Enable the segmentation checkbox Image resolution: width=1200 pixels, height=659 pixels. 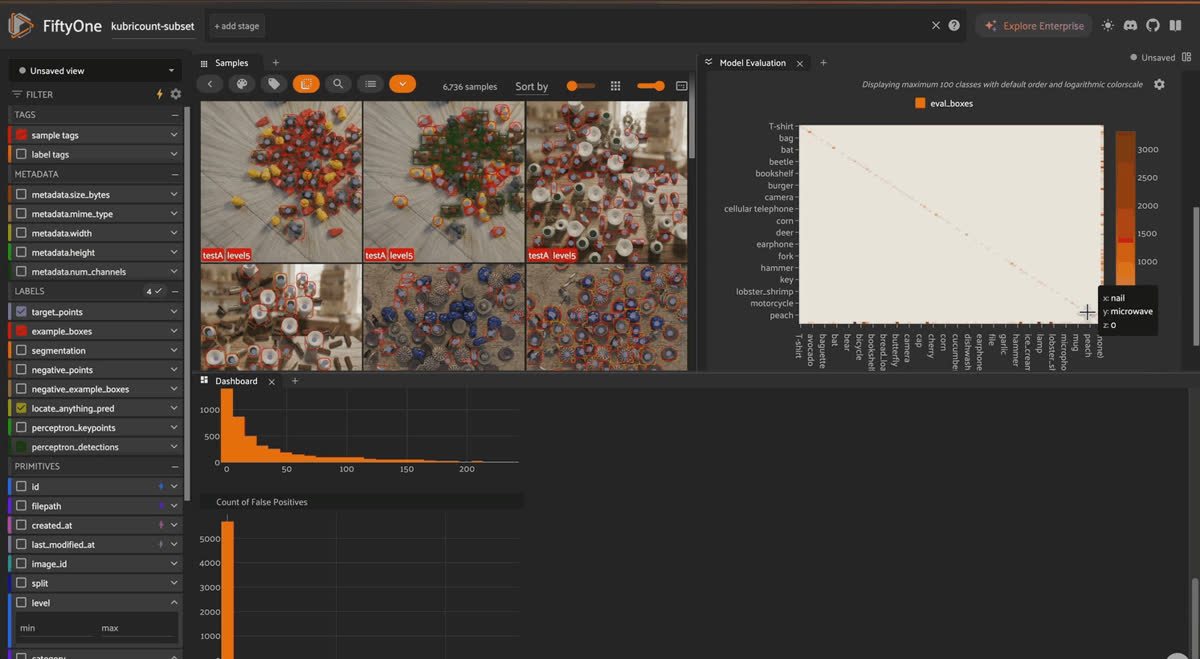point(21,351)
